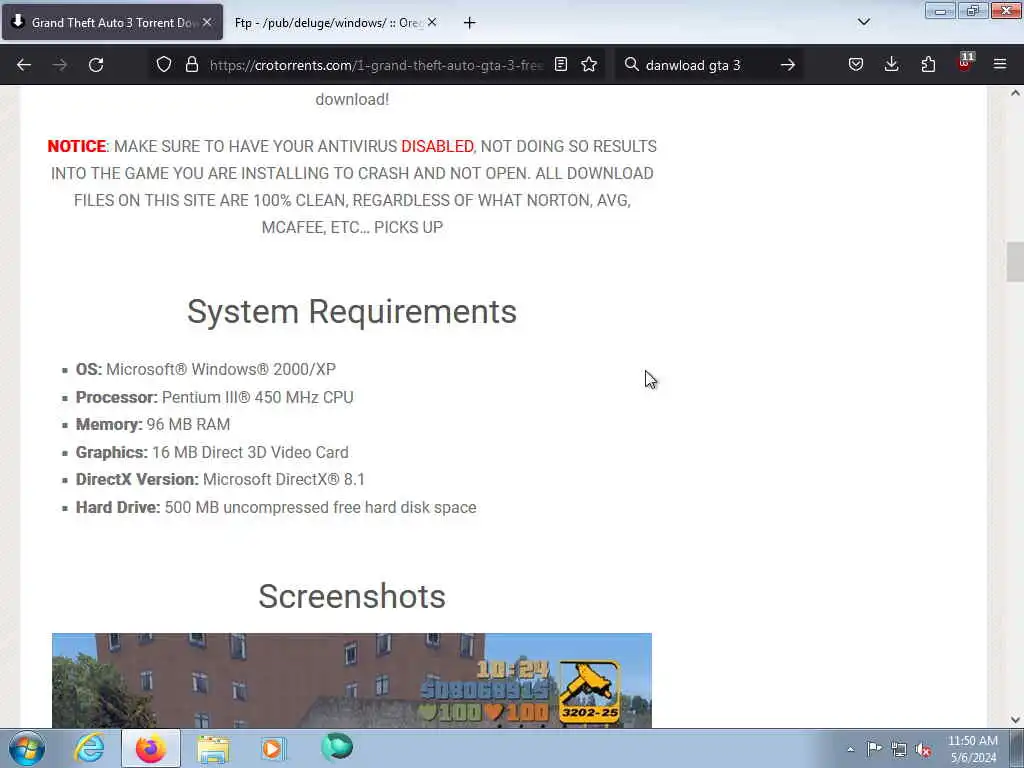The image size is (1024, 768).
Task: Click Show desktop button
Action: 1017,748
